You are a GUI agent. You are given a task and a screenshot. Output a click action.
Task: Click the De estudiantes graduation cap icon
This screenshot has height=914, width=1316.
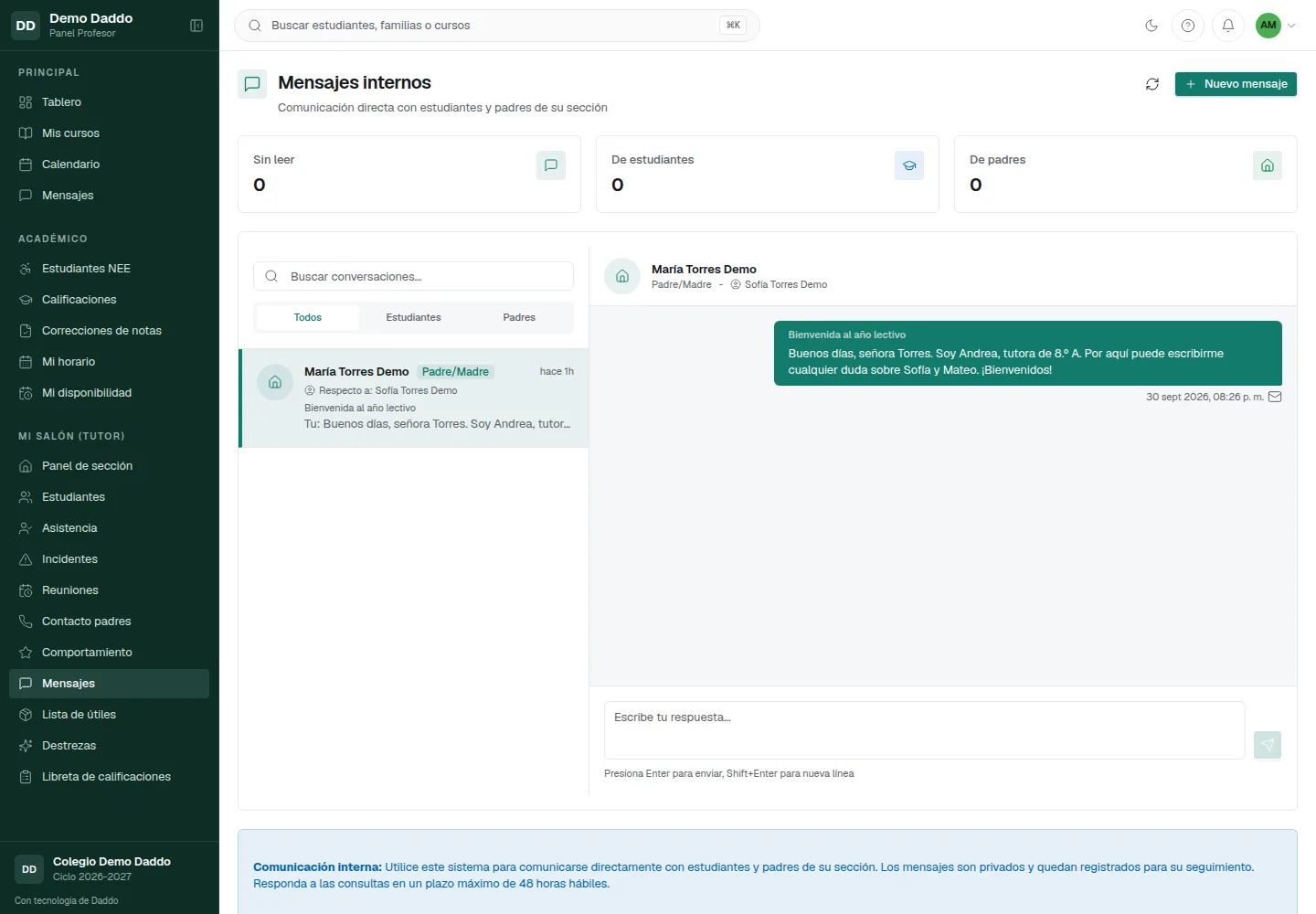point(909,165)
